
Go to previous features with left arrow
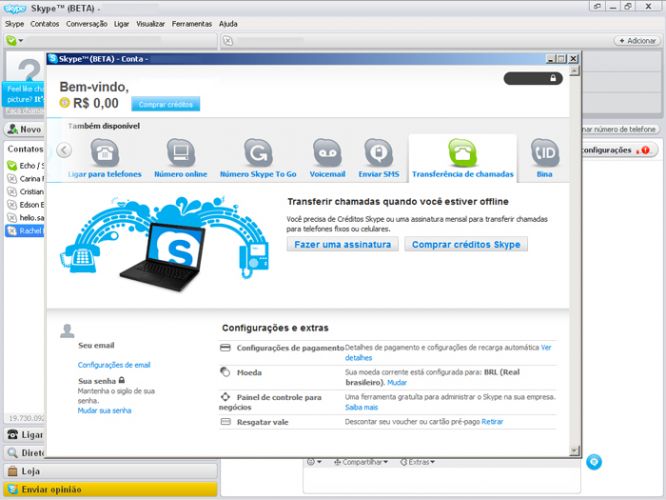pyautogui.click(x=64, y=150)
